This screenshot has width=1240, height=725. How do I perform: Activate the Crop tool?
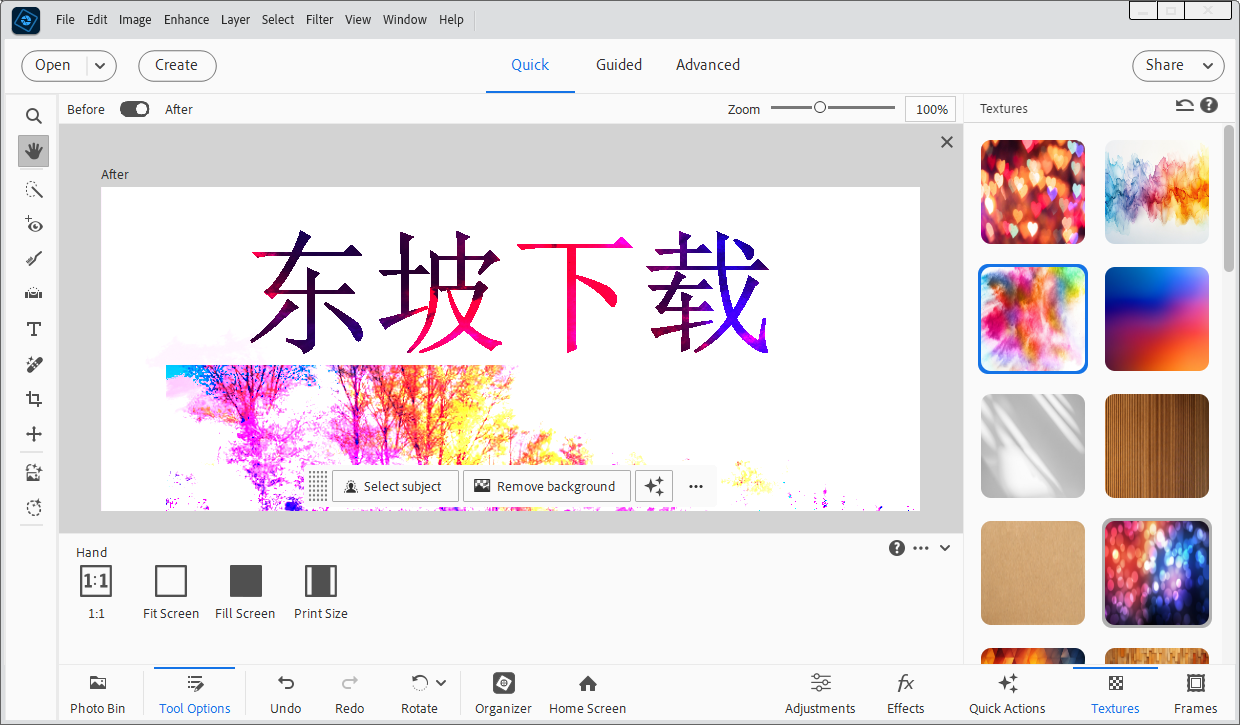(x=33, y=398)
